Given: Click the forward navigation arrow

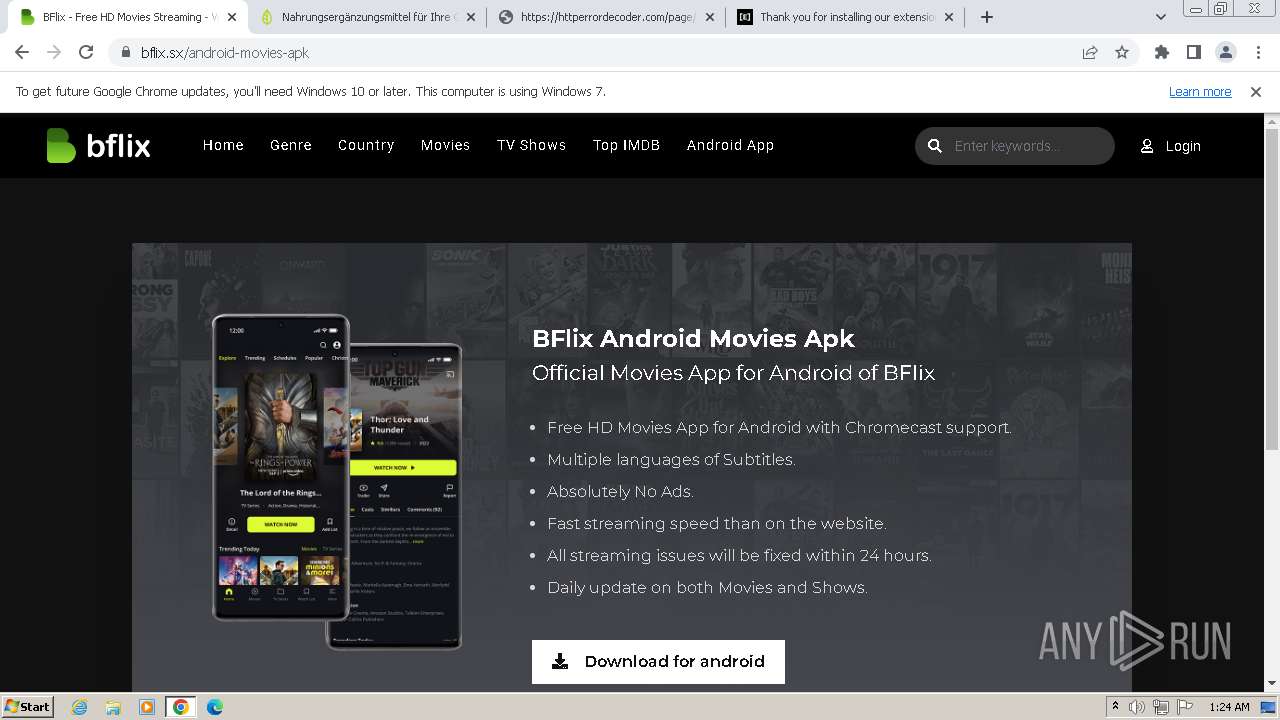Looking at the screenshot, I should click(54, 52).
